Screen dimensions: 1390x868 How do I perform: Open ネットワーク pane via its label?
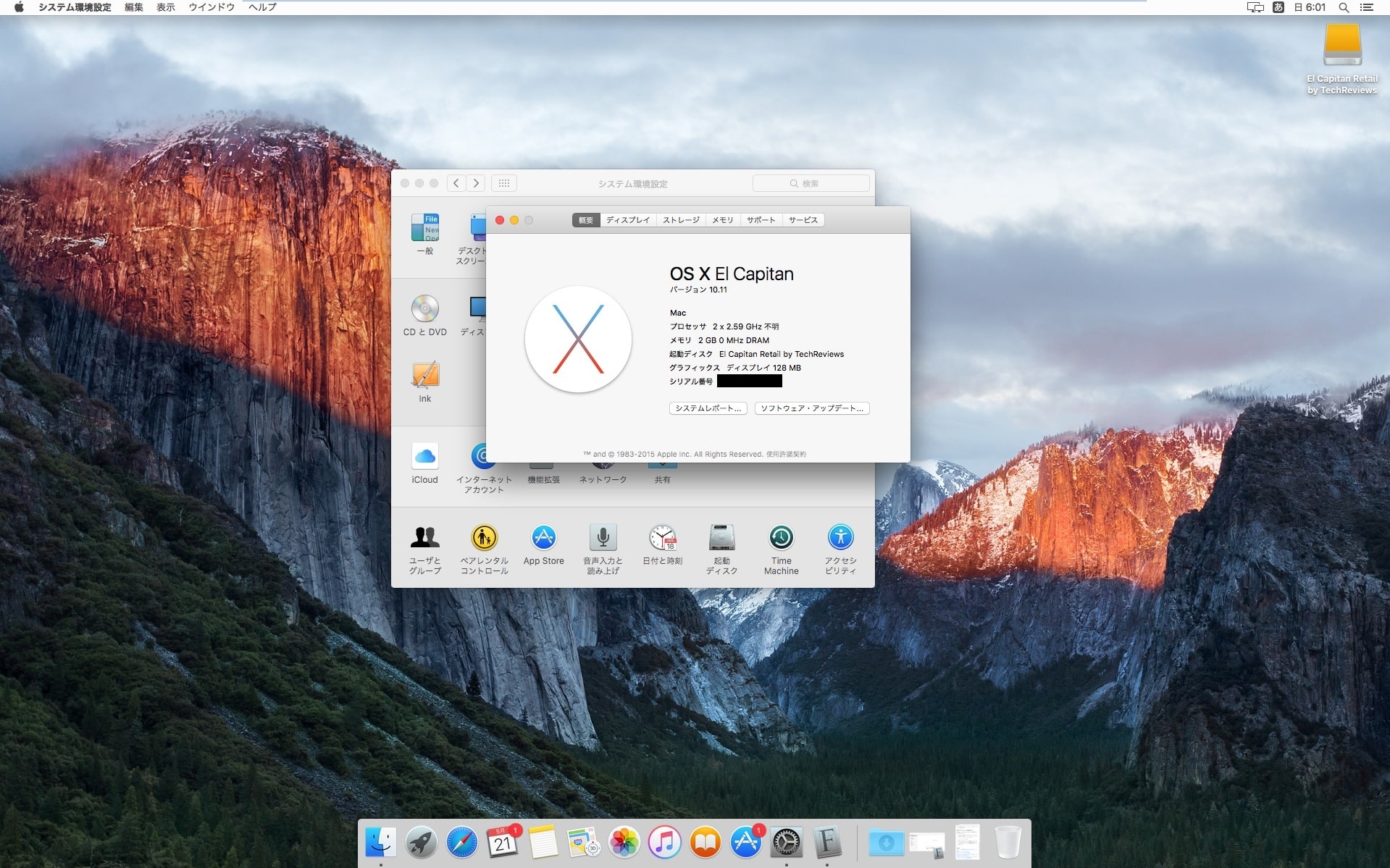click(x=603, y=480)
